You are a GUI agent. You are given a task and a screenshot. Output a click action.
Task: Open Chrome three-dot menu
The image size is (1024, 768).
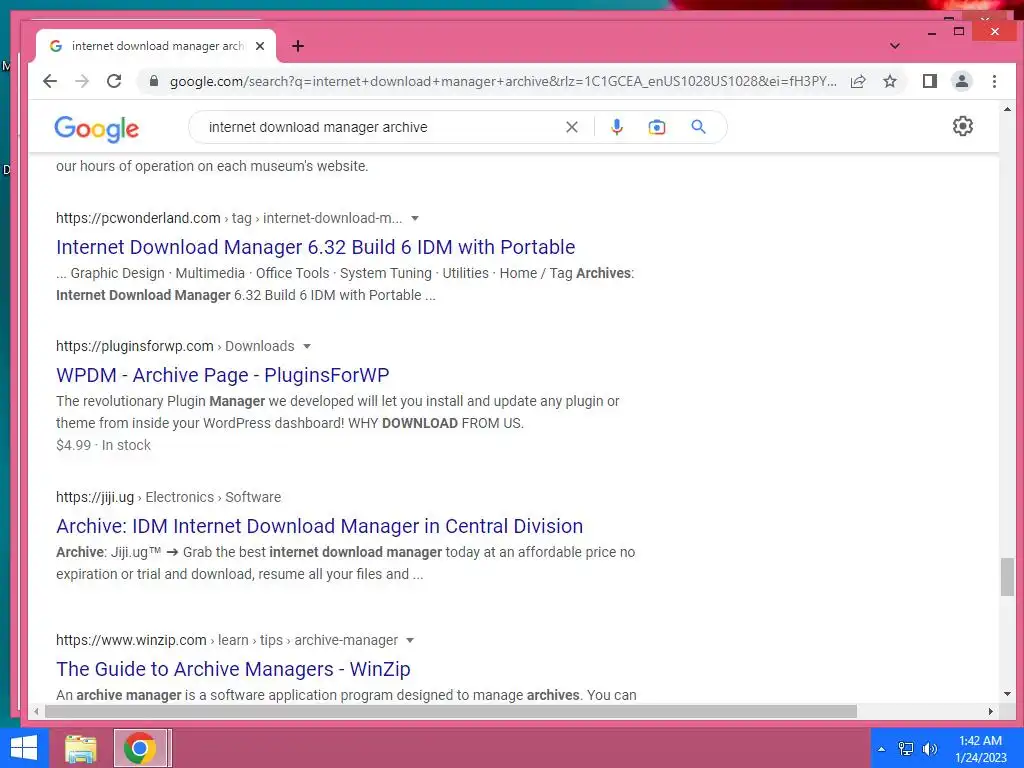coord(994,81)
